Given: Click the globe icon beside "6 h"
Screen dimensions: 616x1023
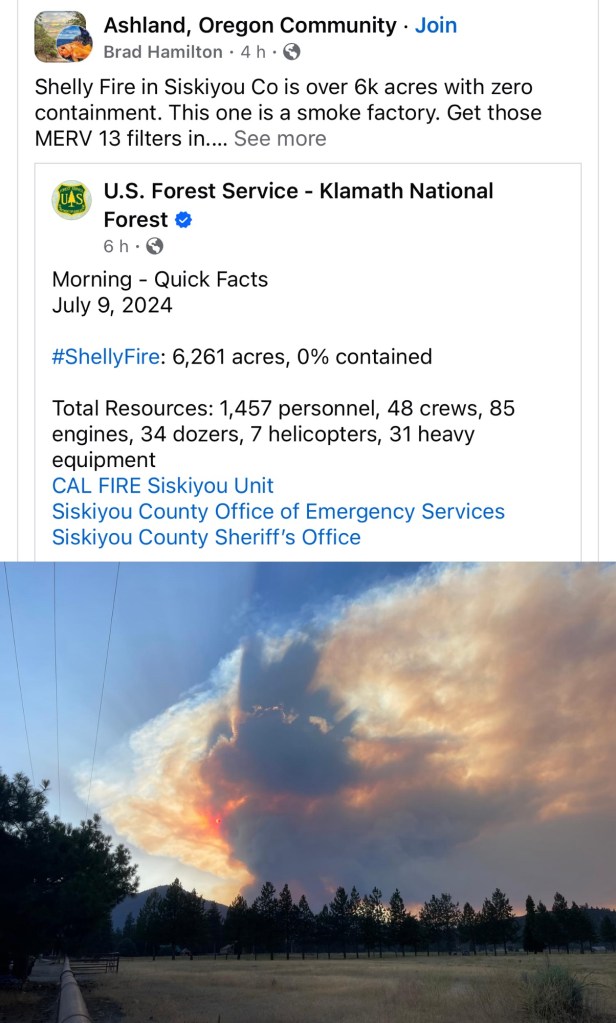Looking at the screenshot, I should pos(155,246).
